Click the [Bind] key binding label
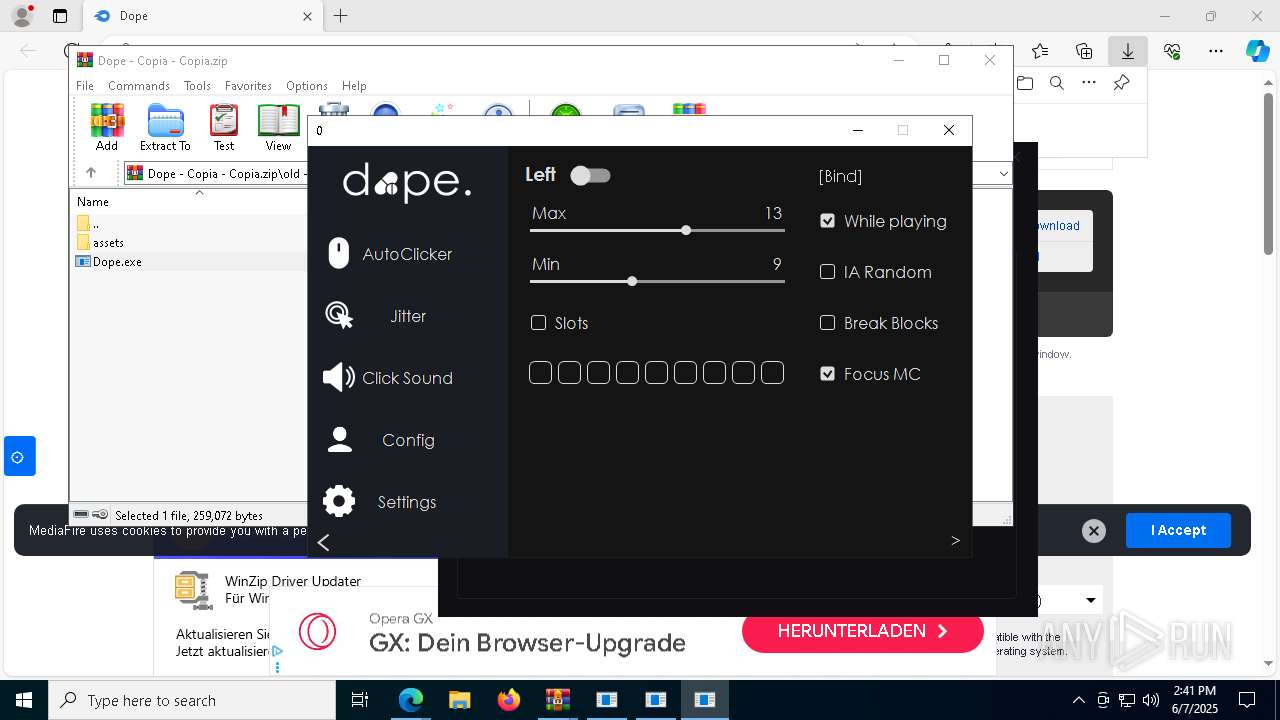Image resolution: width=1280 pixels, height=720 pixels. pyautogui.click(x=840, y=176)
